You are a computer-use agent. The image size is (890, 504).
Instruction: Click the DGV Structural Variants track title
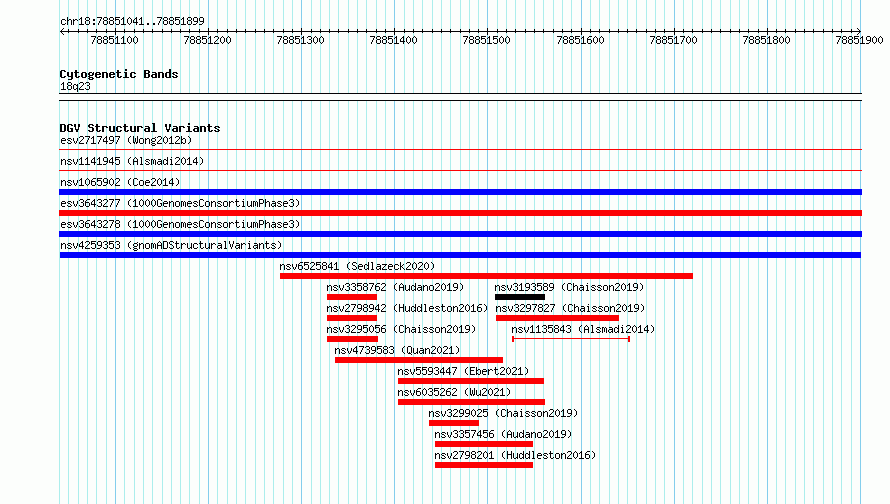pos(140,128)
